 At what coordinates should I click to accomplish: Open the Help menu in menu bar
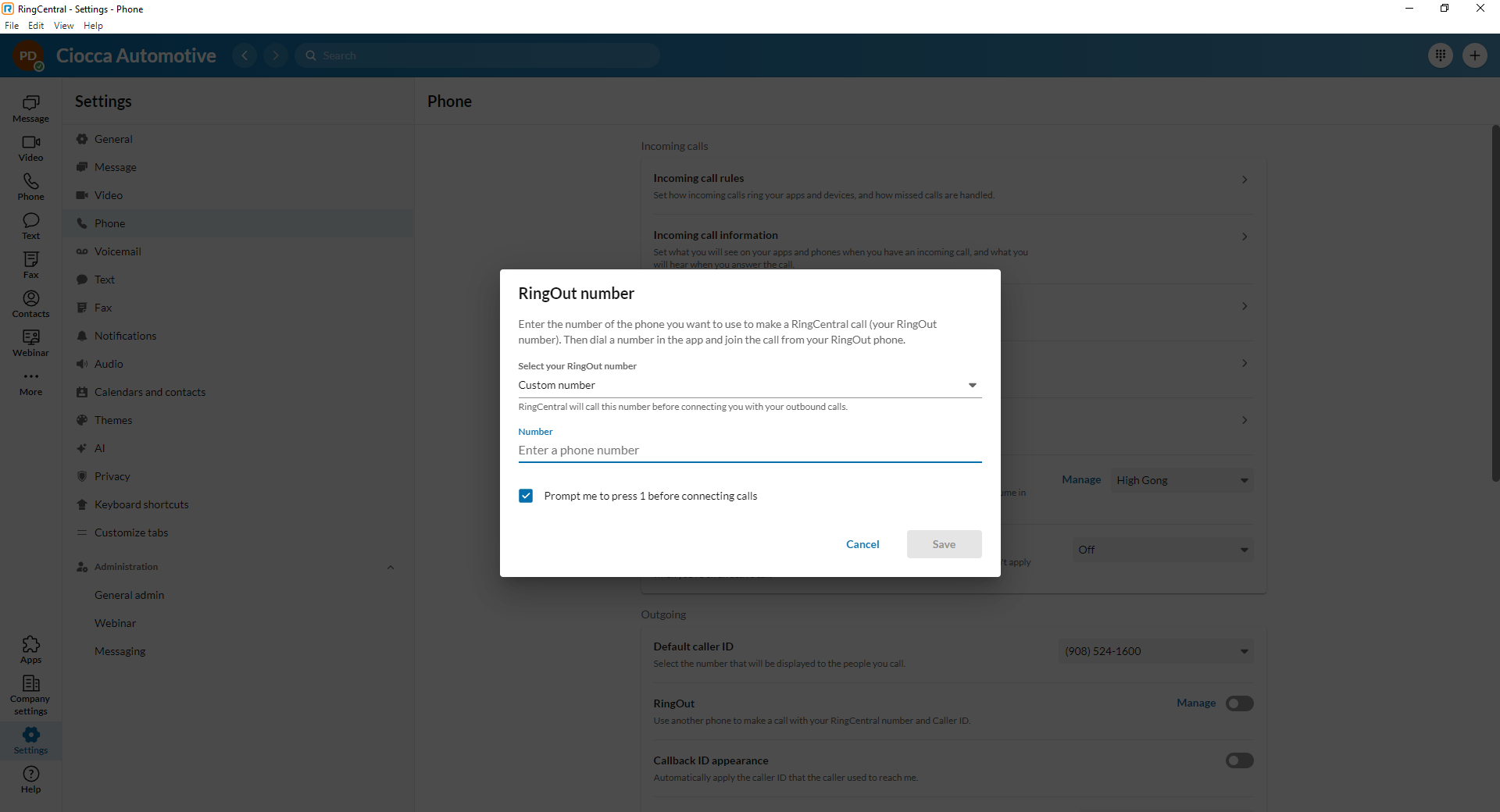click(93, 26)
